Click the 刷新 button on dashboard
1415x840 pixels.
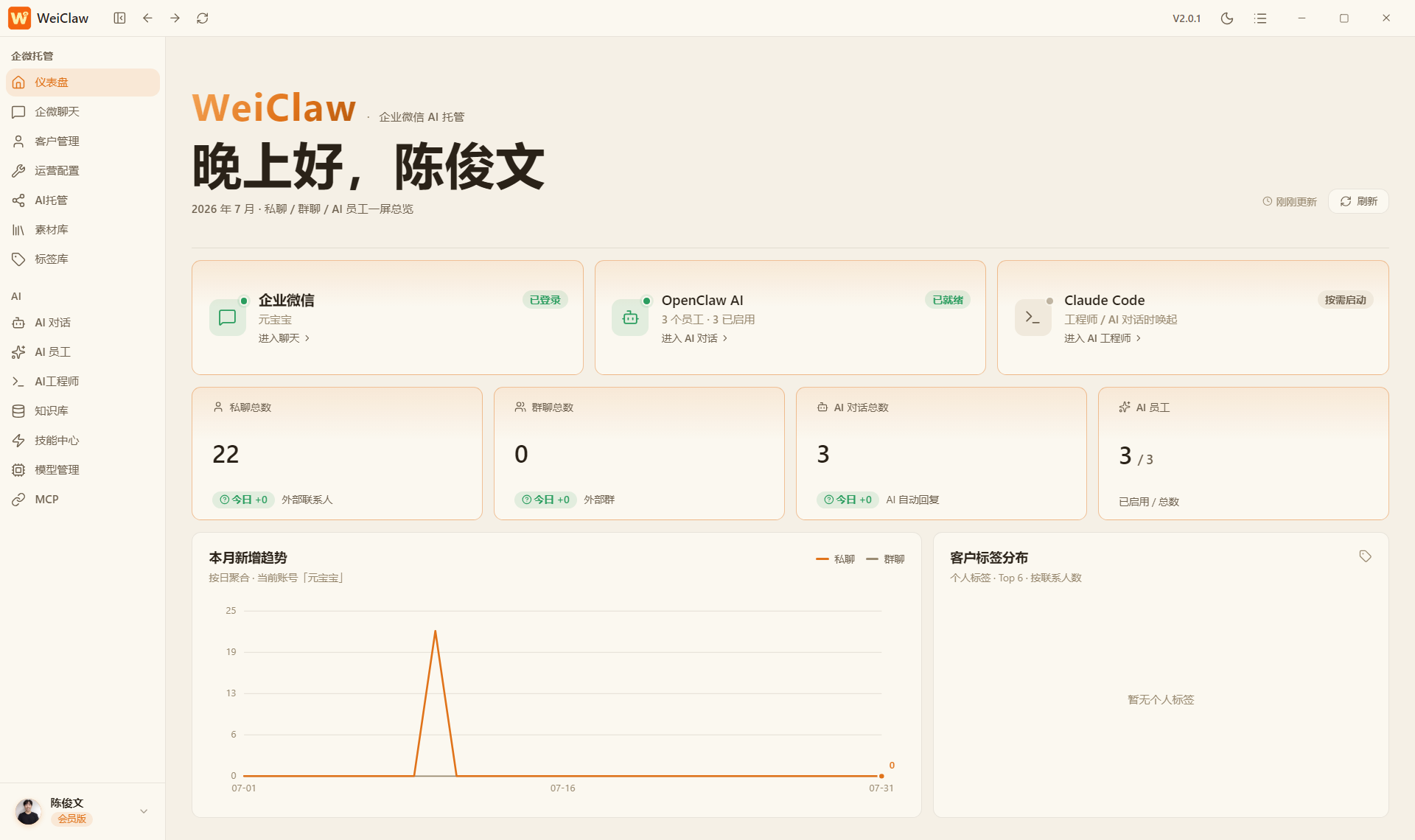[1358, 201]
